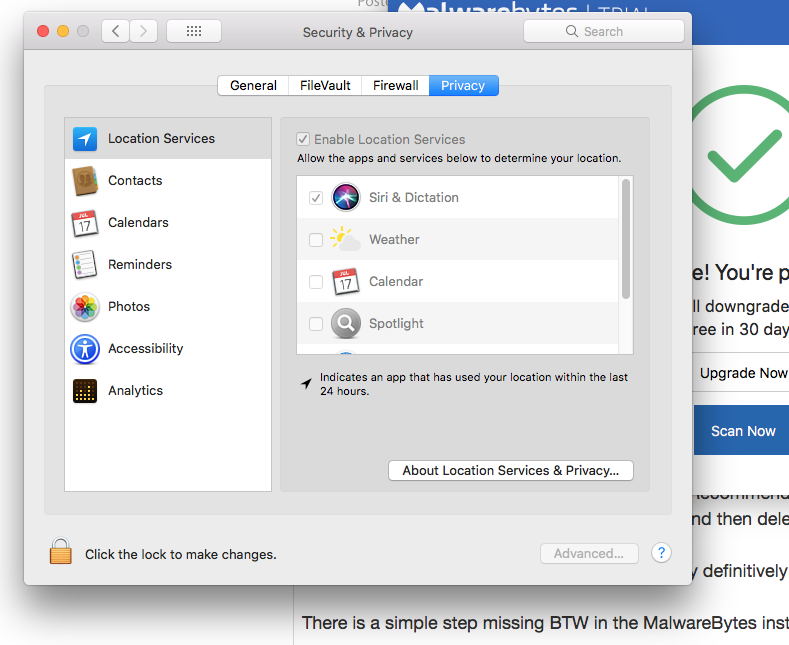Click Scan Now in Malwarebytes window
This screenshot has width=789, height=645.
click(742, 431)
